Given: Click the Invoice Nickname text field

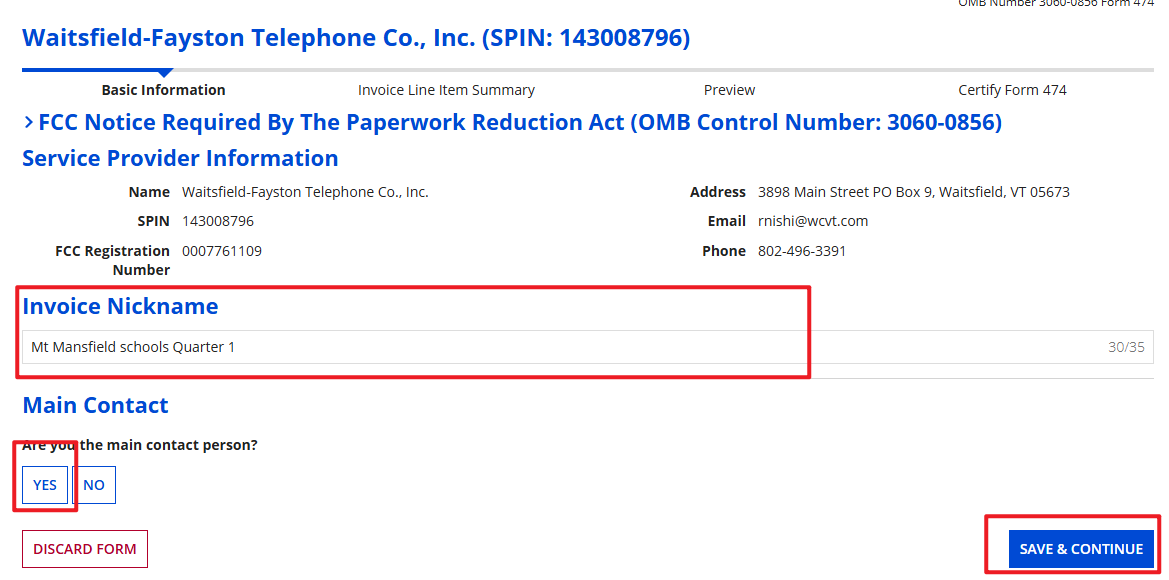Looking at the screenshot, I should pos(560,347).
